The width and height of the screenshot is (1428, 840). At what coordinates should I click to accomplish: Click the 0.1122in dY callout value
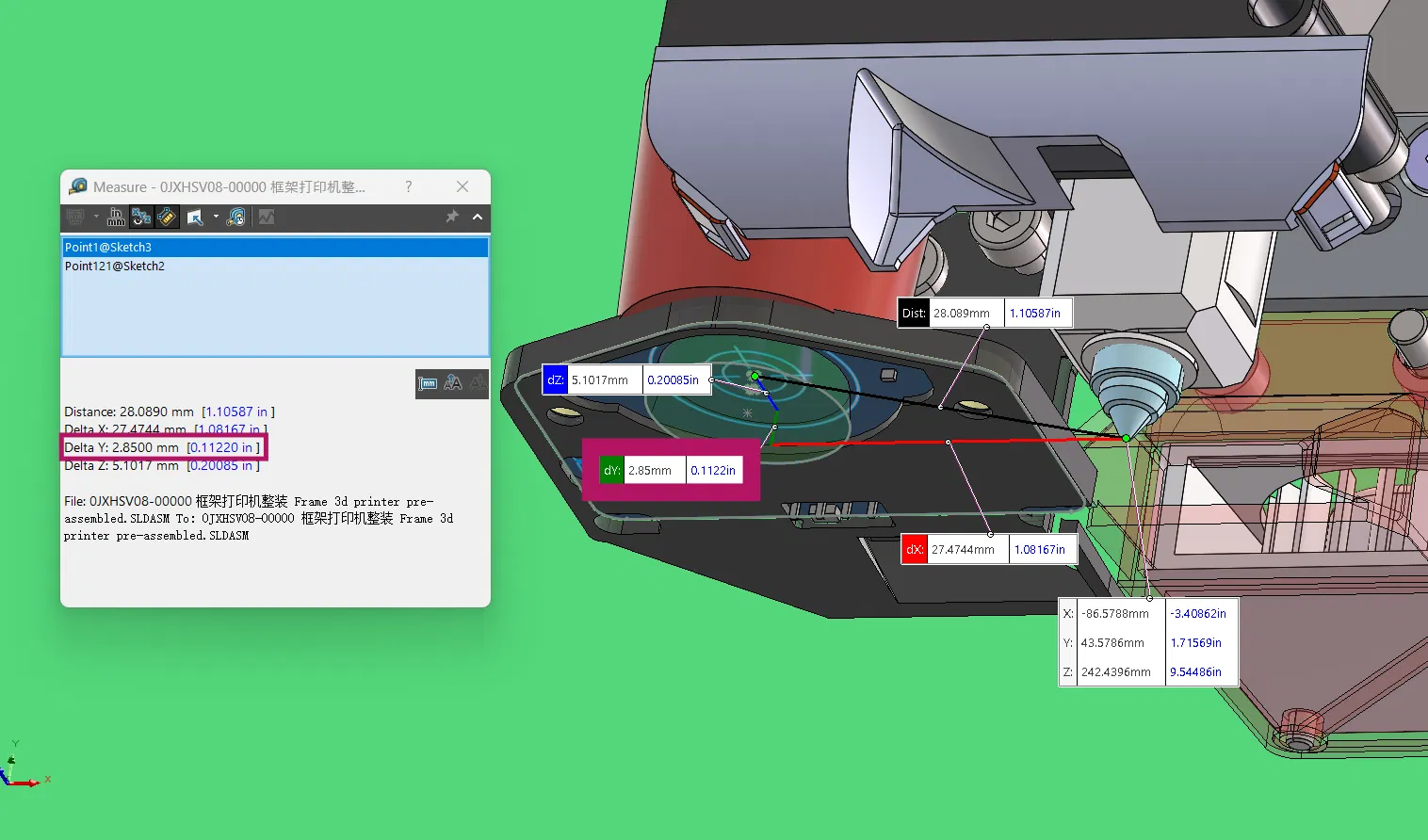[713, 471]
